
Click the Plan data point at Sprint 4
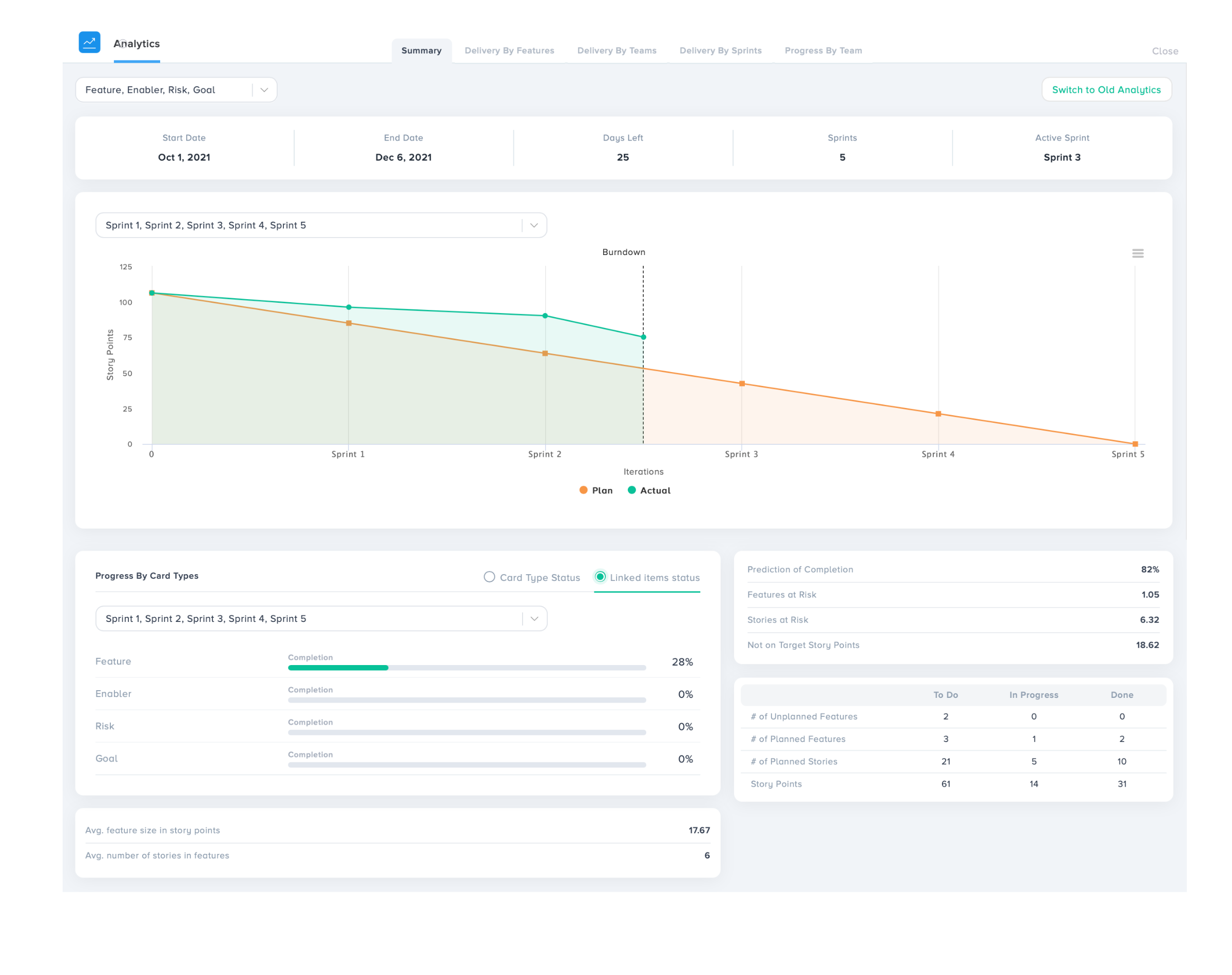pos(938,414)
